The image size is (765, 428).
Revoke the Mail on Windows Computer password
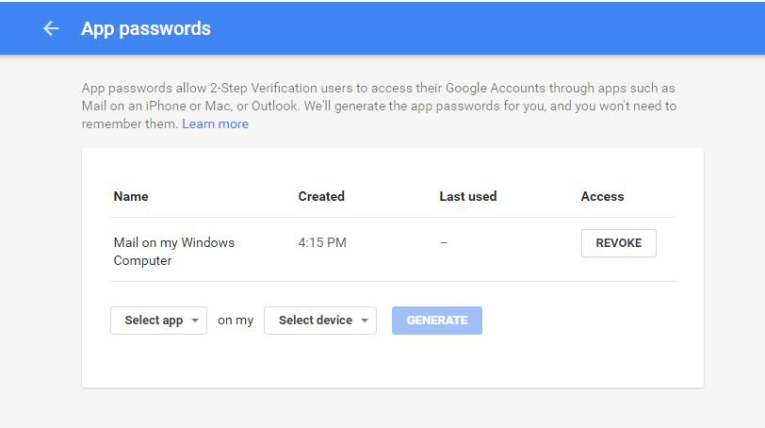[x=618, y=243]
